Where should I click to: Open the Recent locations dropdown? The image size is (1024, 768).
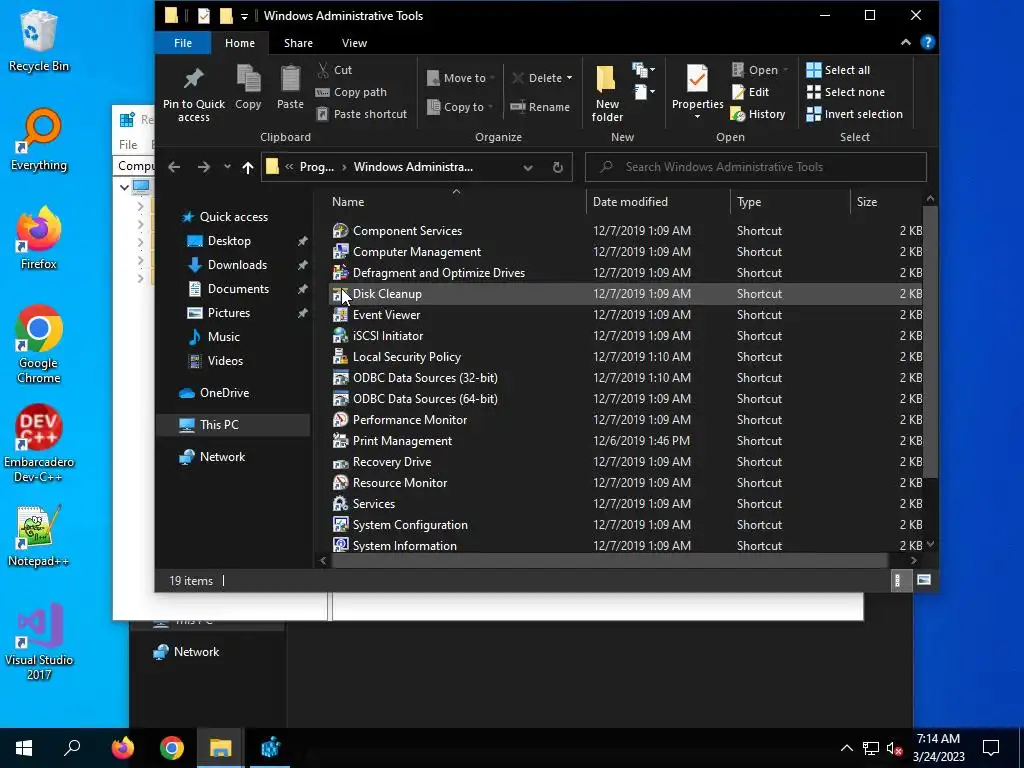[227, 167]
